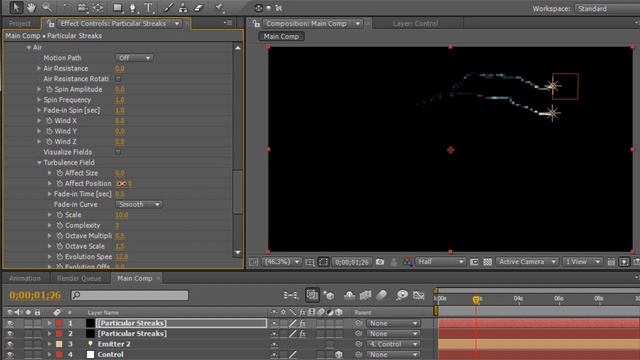Viewport: 640px width, 360px height.
Task: Click the Wind X value
Action: (x=120, y=121)
